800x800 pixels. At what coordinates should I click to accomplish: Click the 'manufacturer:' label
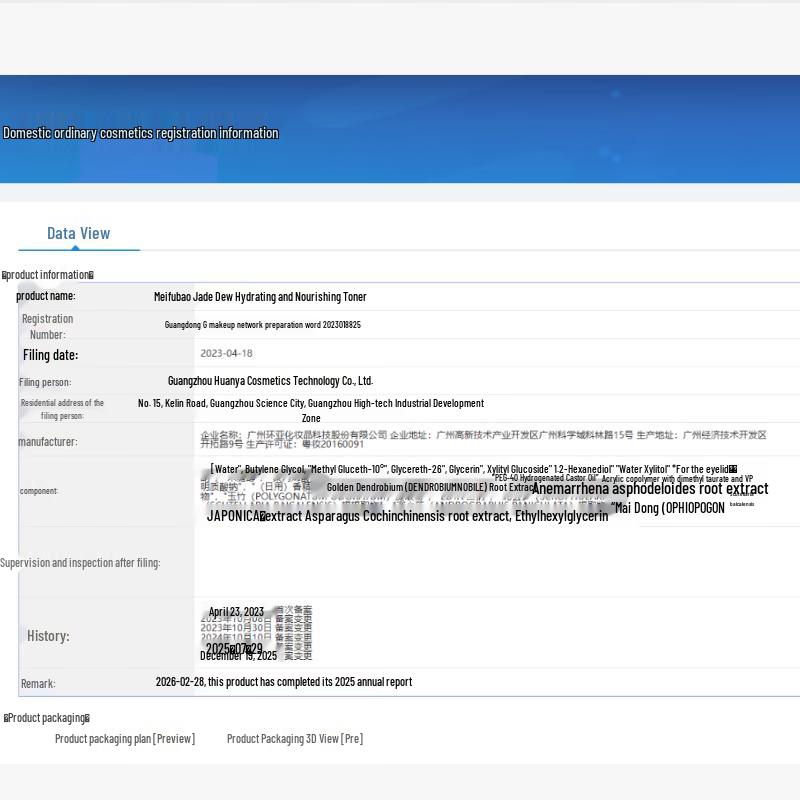[48, 442]
